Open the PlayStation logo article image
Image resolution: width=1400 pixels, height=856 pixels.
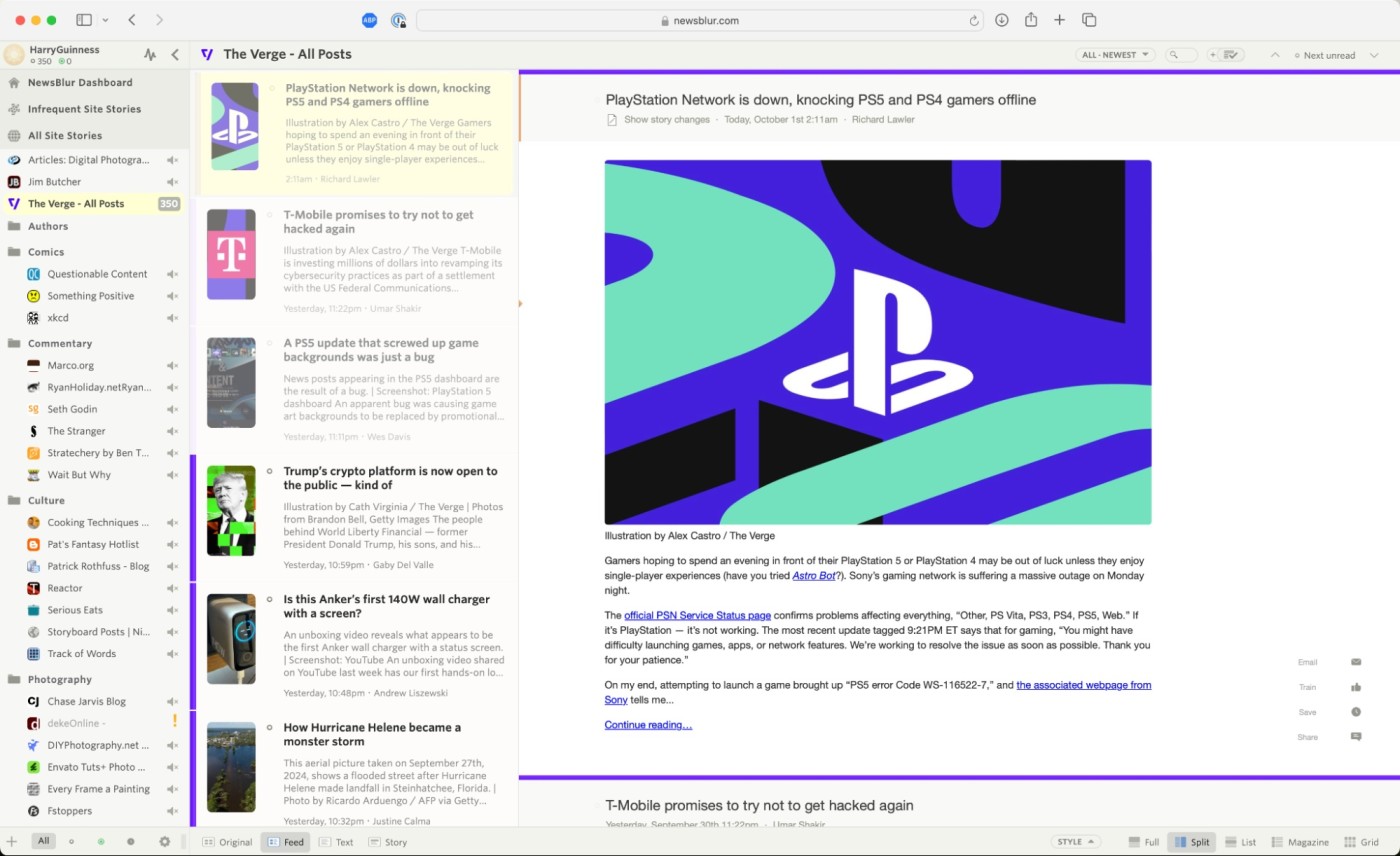click(878, 342)
